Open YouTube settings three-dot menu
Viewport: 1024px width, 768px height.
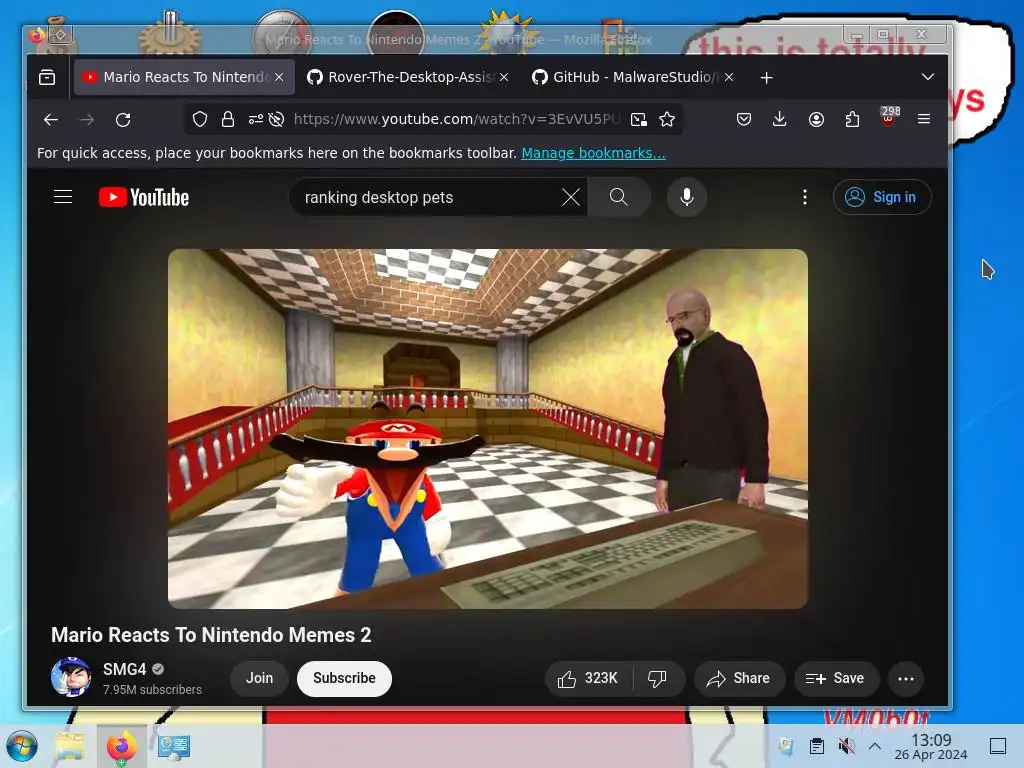point(805,197)
